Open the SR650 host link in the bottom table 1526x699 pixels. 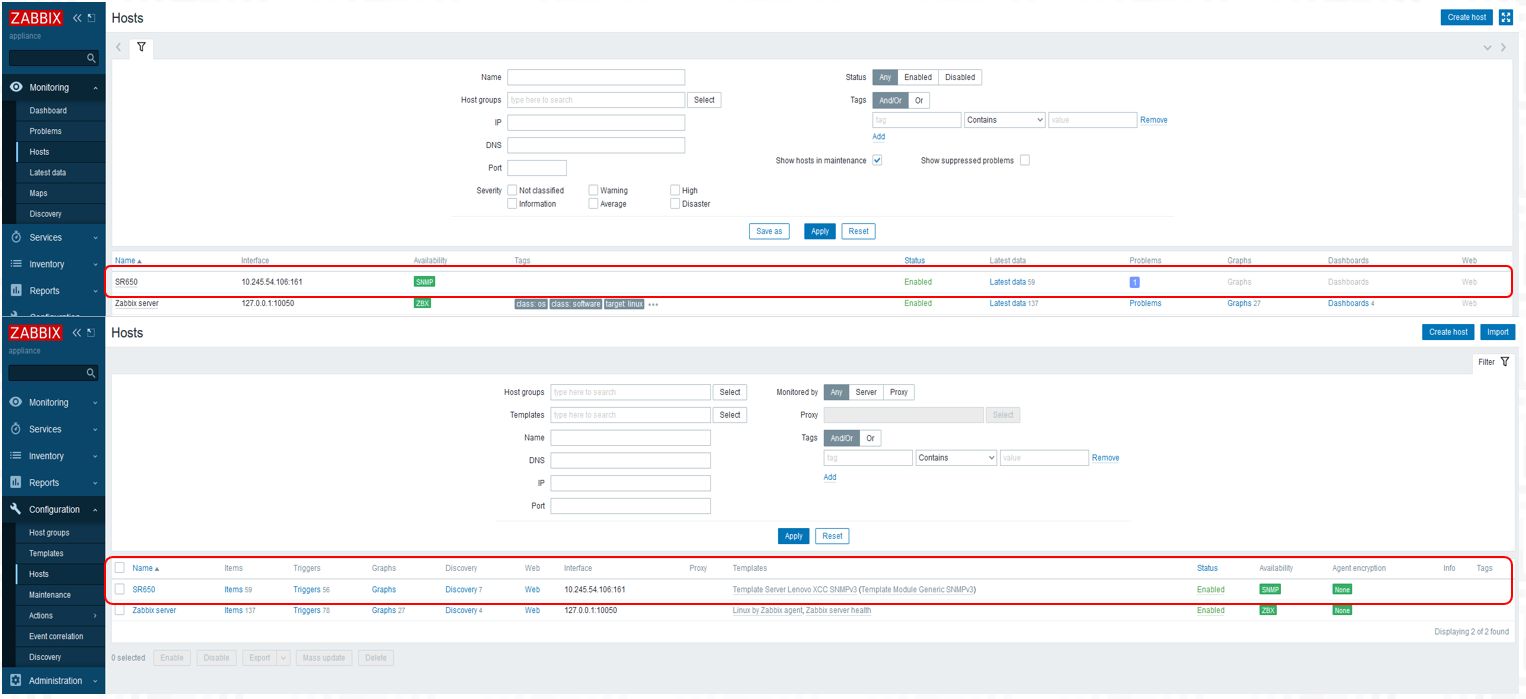tap(144, 590)
